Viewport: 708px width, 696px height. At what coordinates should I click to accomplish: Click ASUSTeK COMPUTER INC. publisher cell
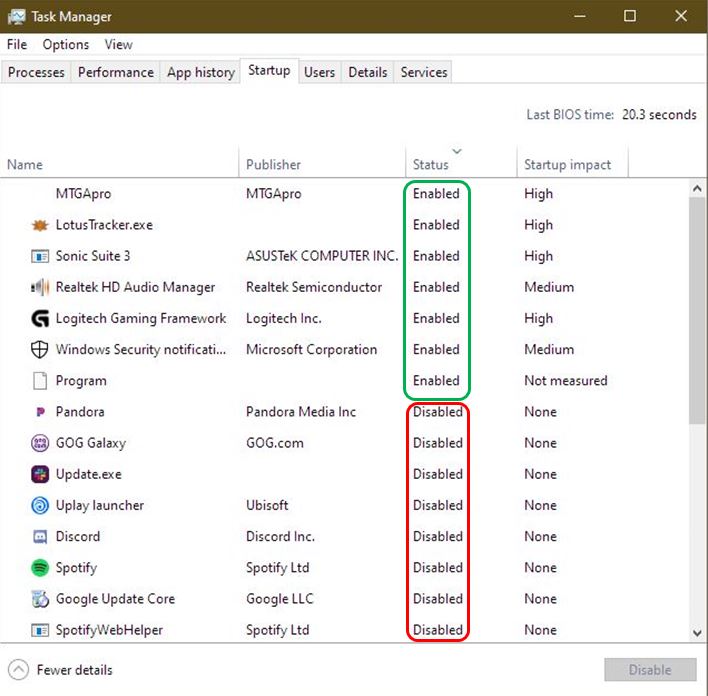point(322,256)
